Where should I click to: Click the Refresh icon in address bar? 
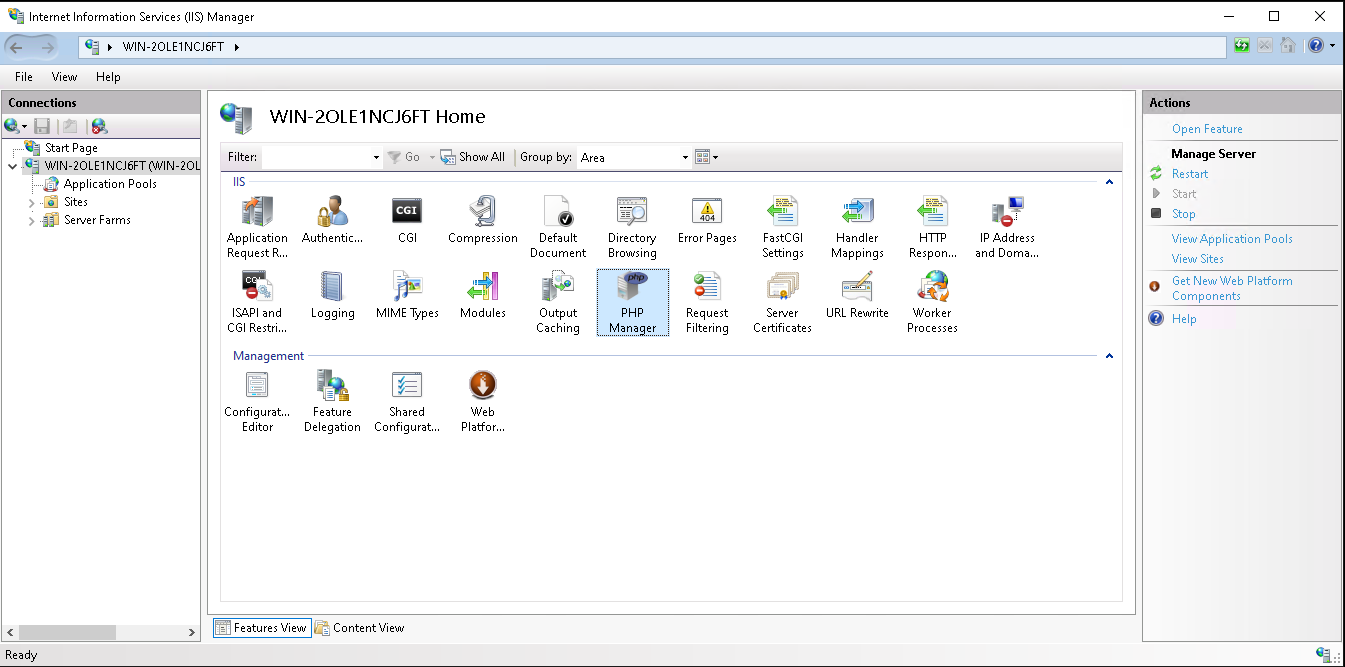pos(1241,46)
